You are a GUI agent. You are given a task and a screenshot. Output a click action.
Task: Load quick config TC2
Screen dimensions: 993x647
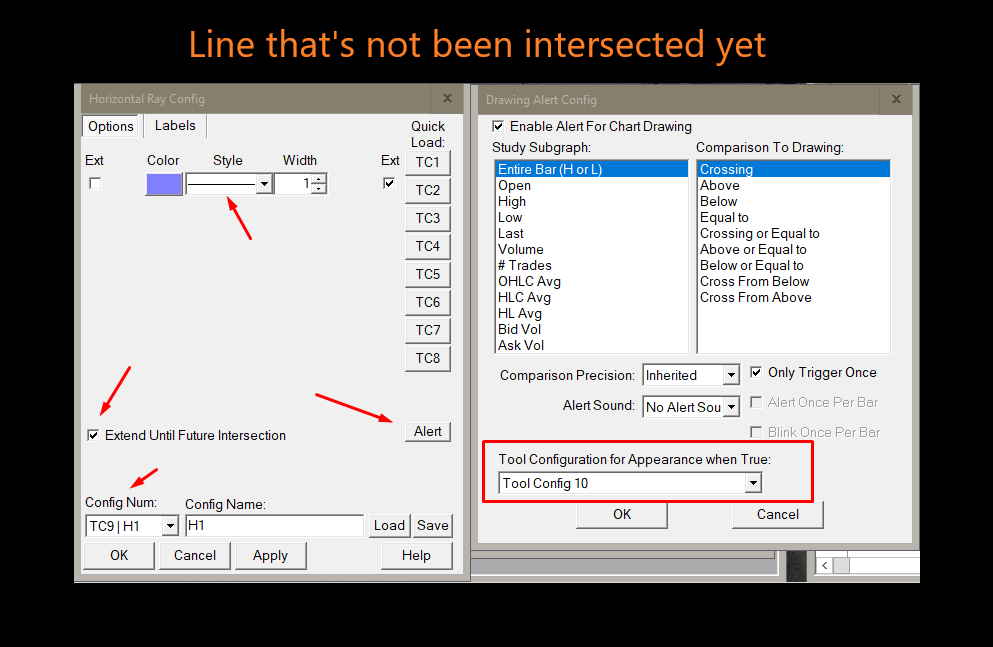427,190
